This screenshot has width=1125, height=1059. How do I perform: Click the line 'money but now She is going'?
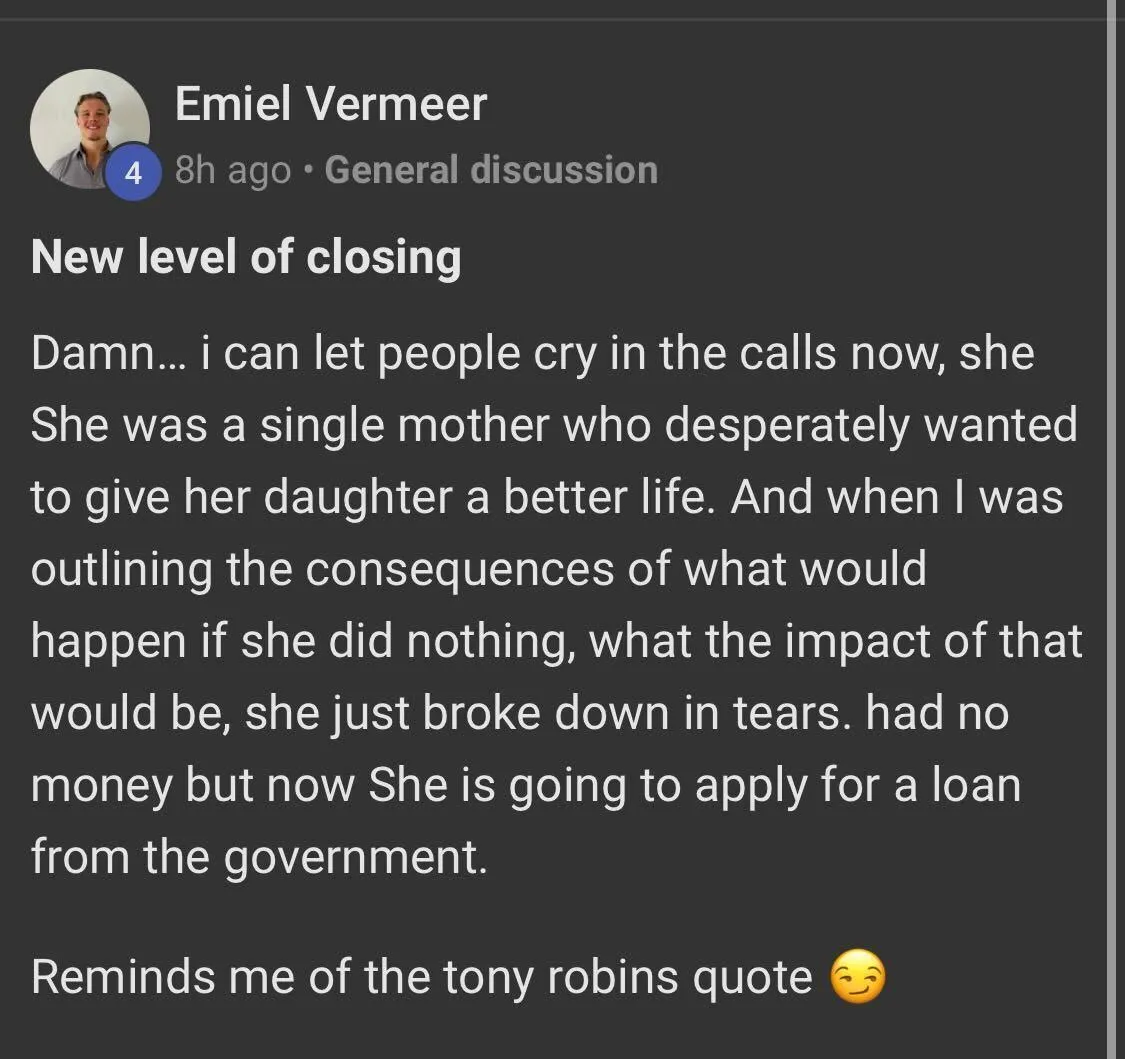[526, 786]
